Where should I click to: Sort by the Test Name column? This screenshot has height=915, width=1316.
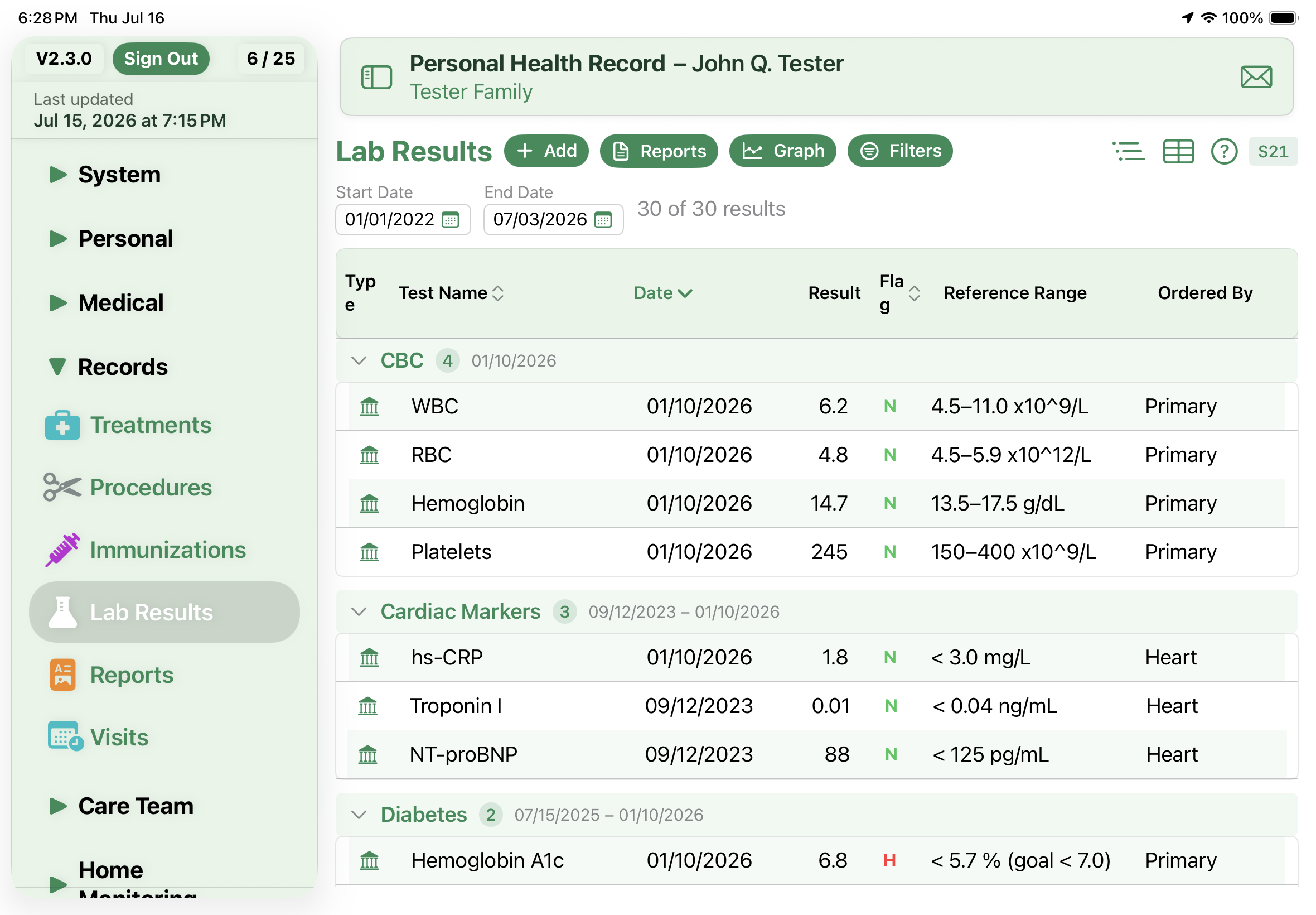[452, 293]
